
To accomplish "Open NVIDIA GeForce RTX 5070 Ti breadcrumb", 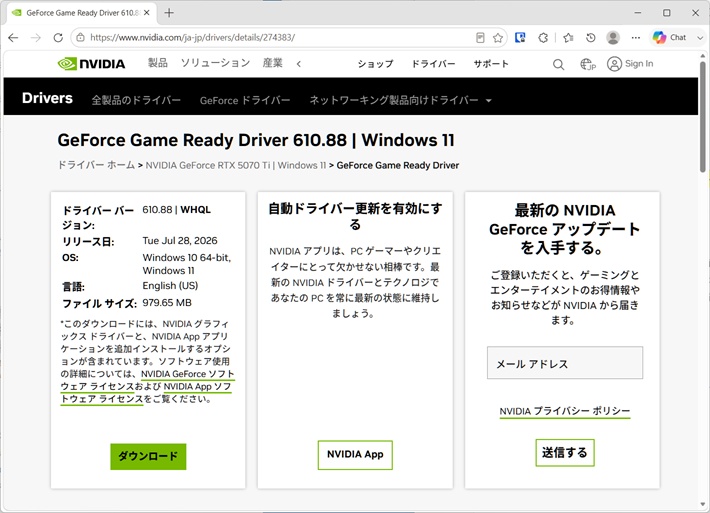I will (x=235, y=165).
